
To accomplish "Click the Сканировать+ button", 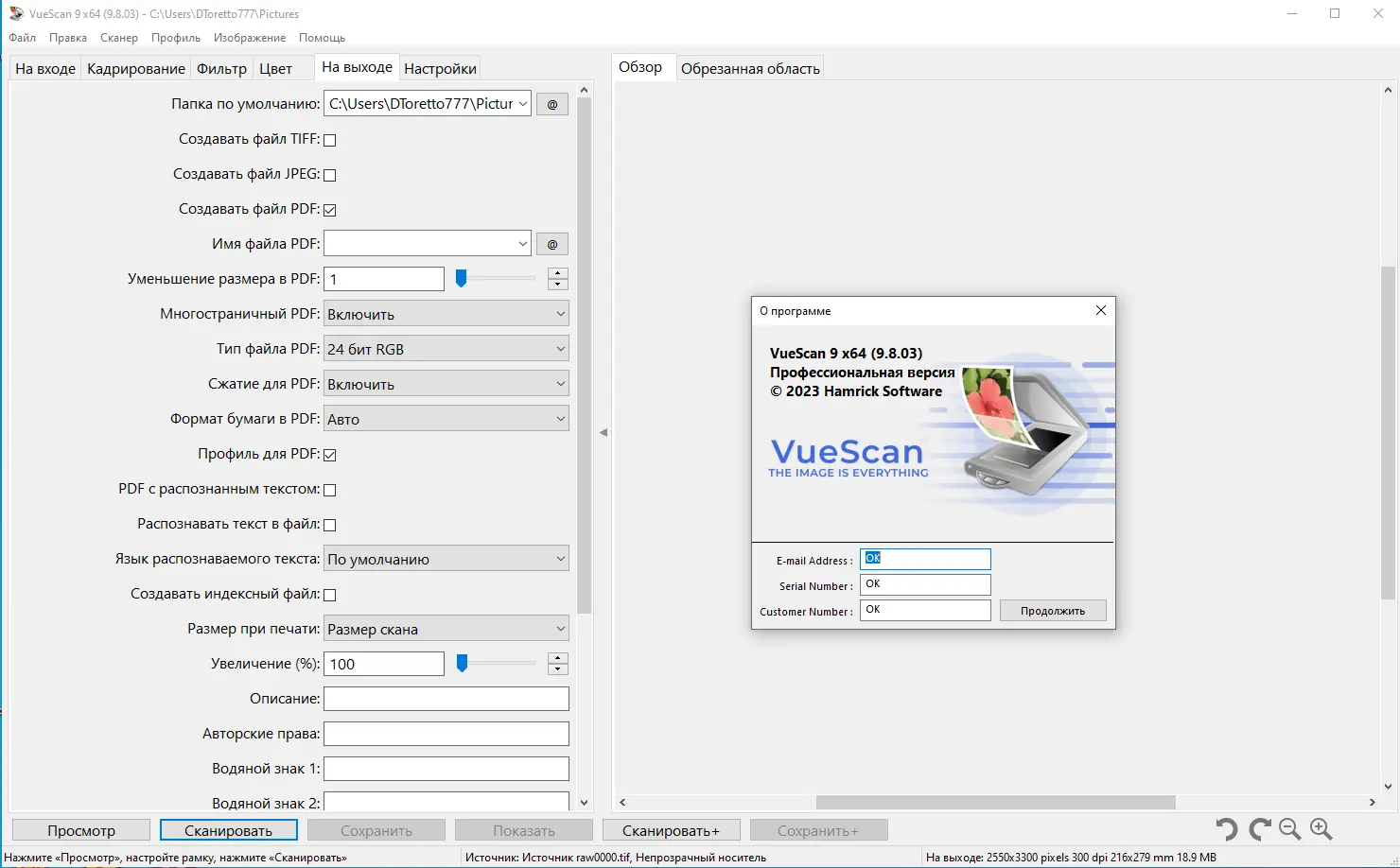I will coord(671,829).
